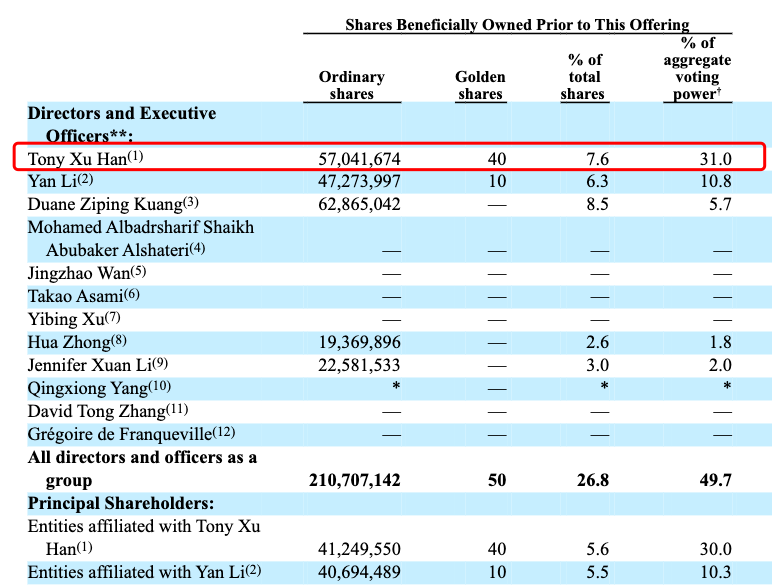Click the % of total shares header
The image size is (772, 586).
[583, 77]
